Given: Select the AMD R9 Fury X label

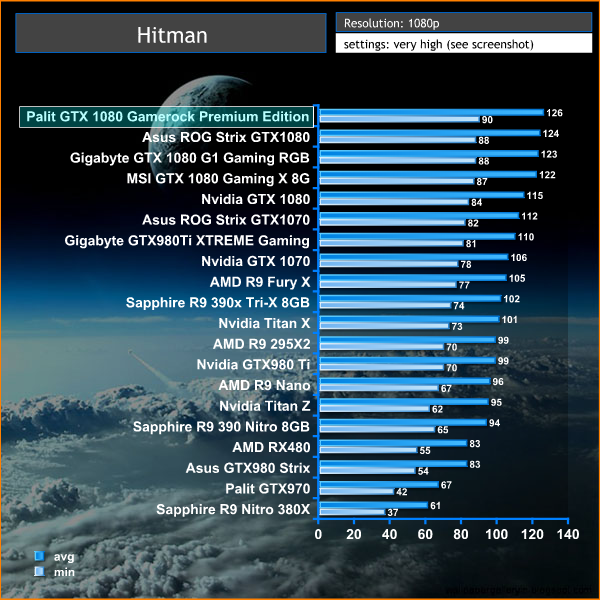Looking at the screenshot, I should point(260,282).
